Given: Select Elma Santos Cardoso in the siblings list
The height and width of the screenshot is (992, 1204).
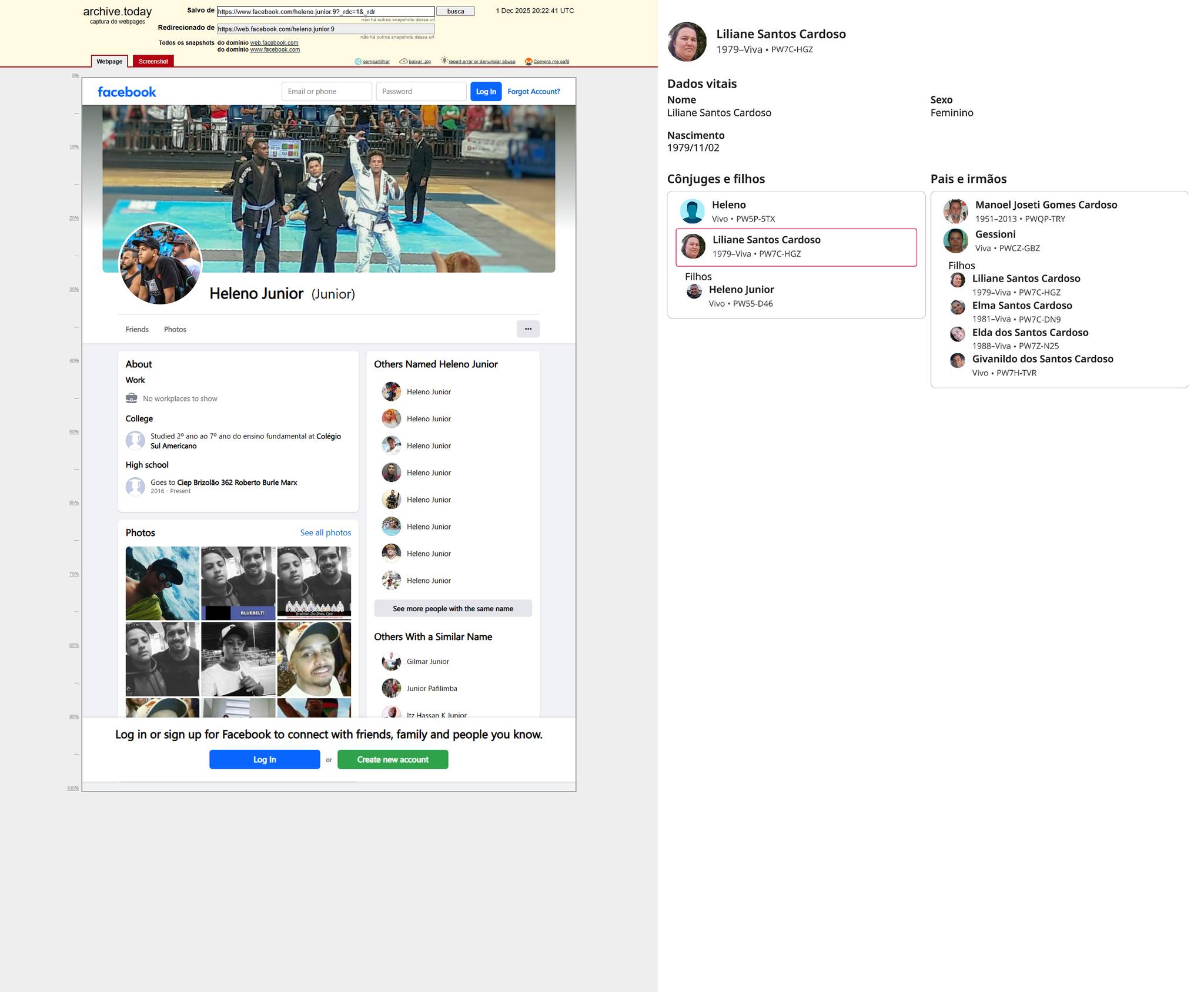Looking at the screenshot, I should (1022, 306).
